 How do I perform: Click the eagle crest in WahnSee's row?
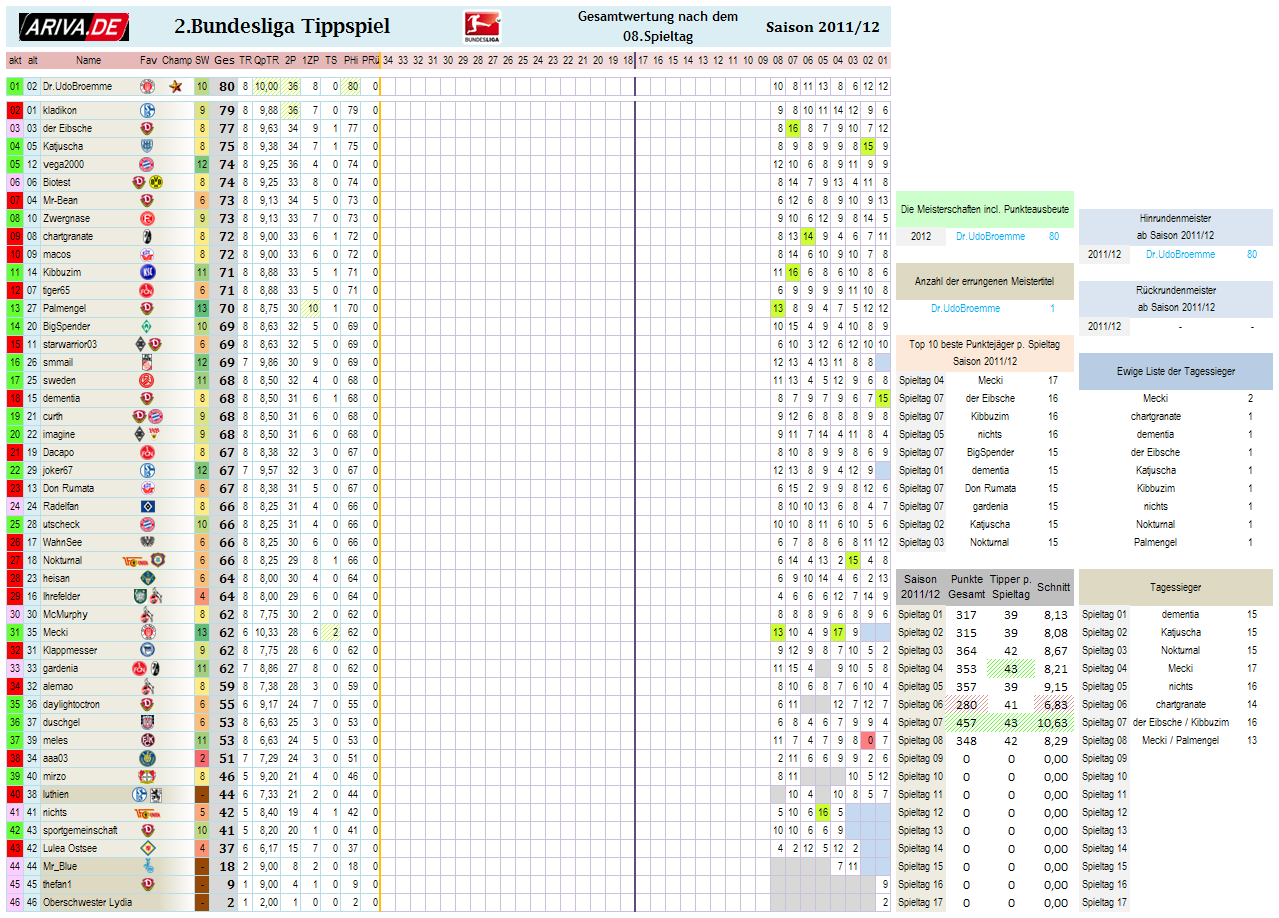[147, 543]
